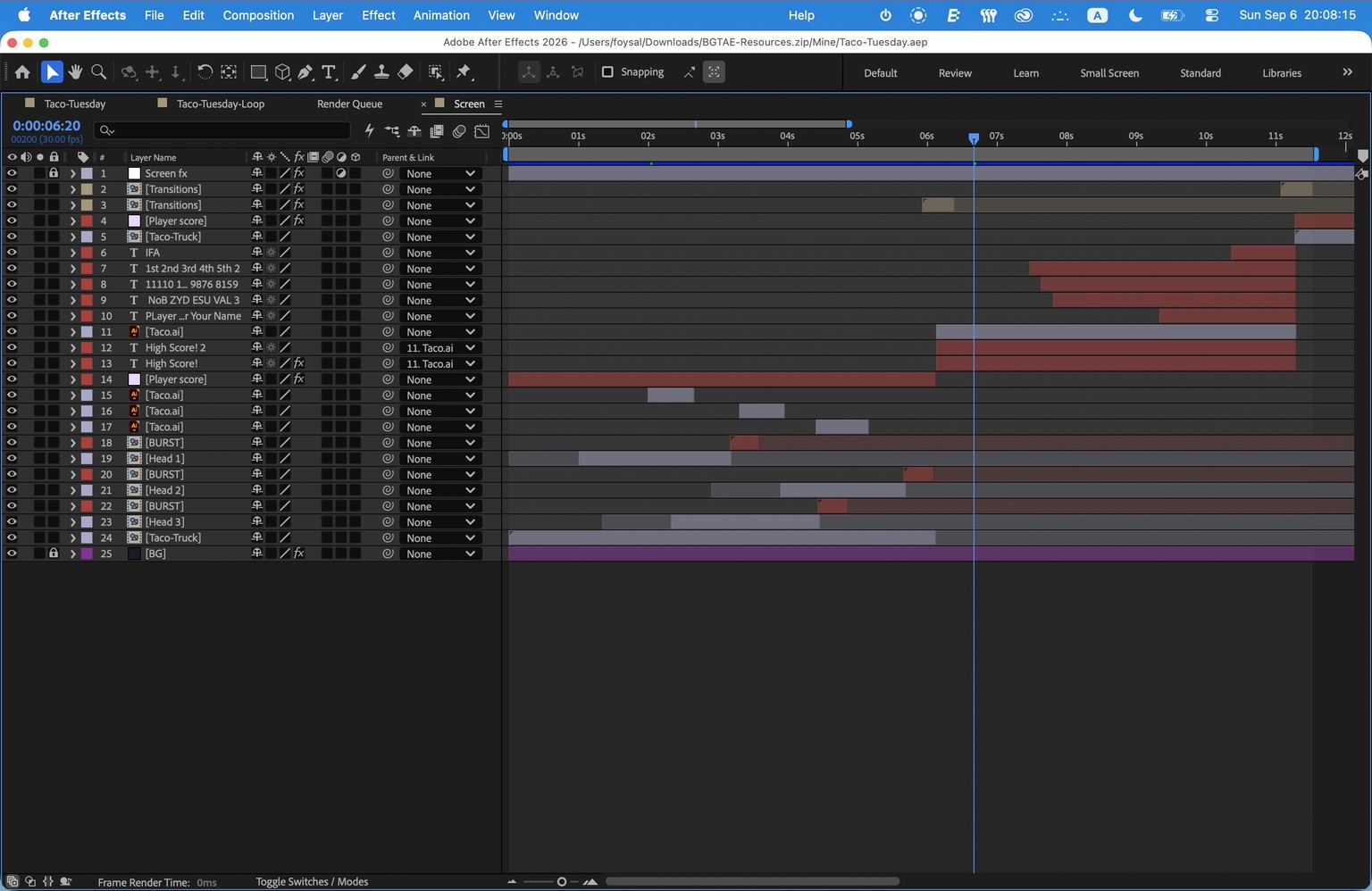Unlock the BG layer
Viewport: 1372px width, 891px height.
(x=54, y=554)
